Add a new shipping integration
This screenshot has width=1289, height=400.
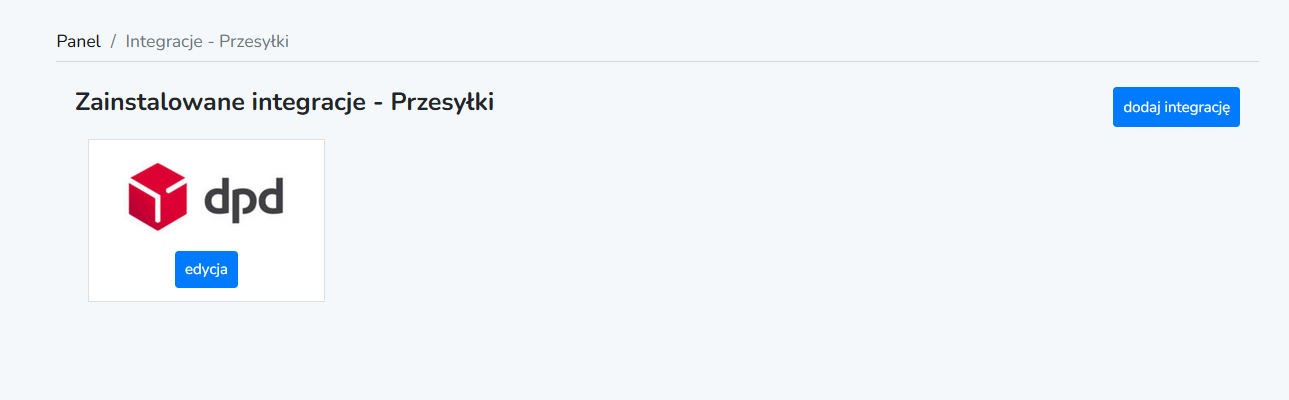click(x=1176, y=107)
